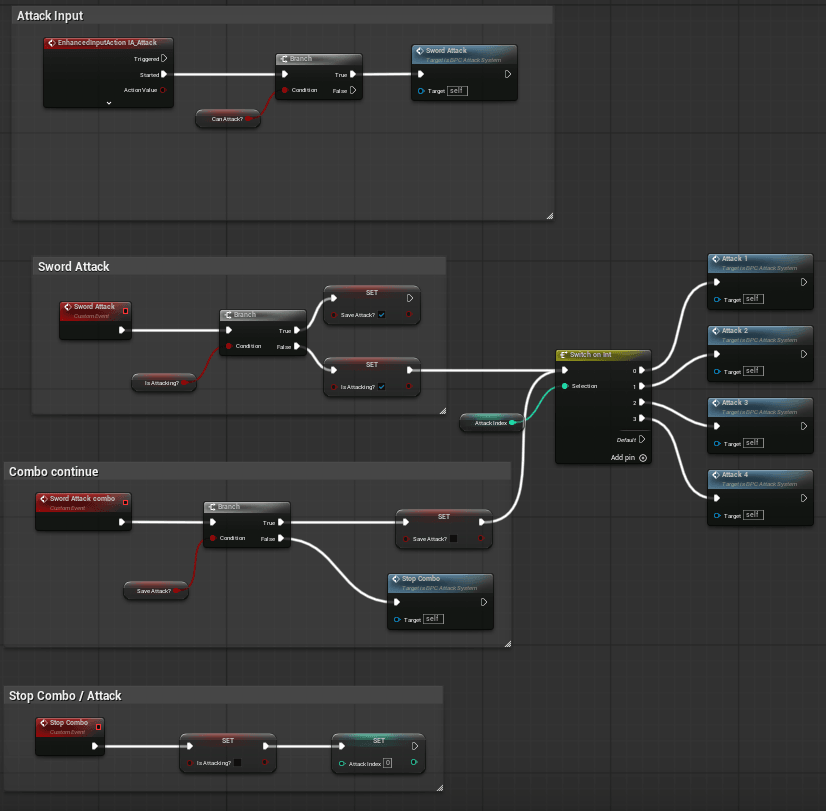826x811 pixels.
Task: Click the Is Attacking? getter variable node
Action: (164, 383)
